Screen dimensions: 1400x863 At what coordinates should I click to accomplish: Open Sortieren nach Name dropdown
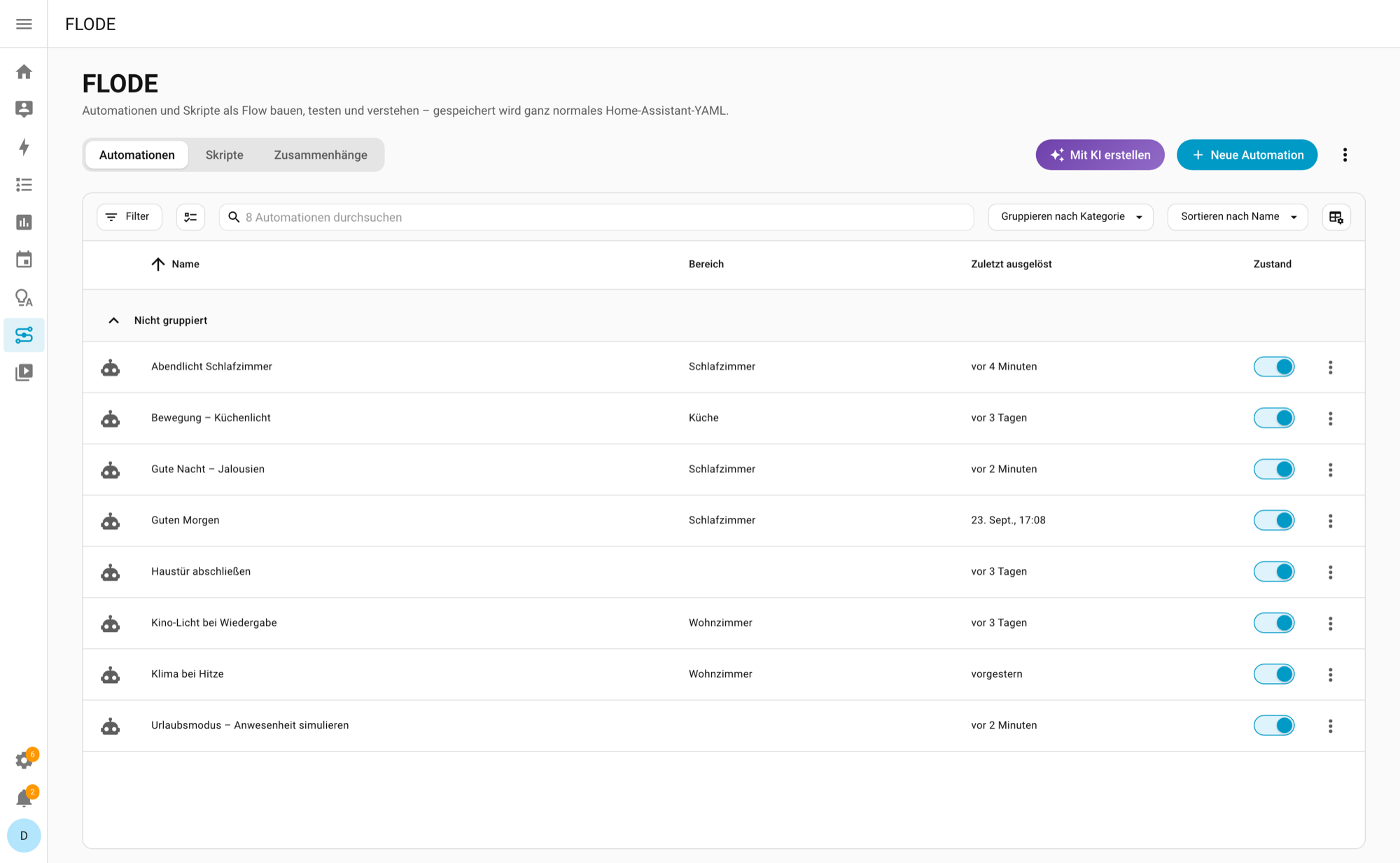[1238, 217]
